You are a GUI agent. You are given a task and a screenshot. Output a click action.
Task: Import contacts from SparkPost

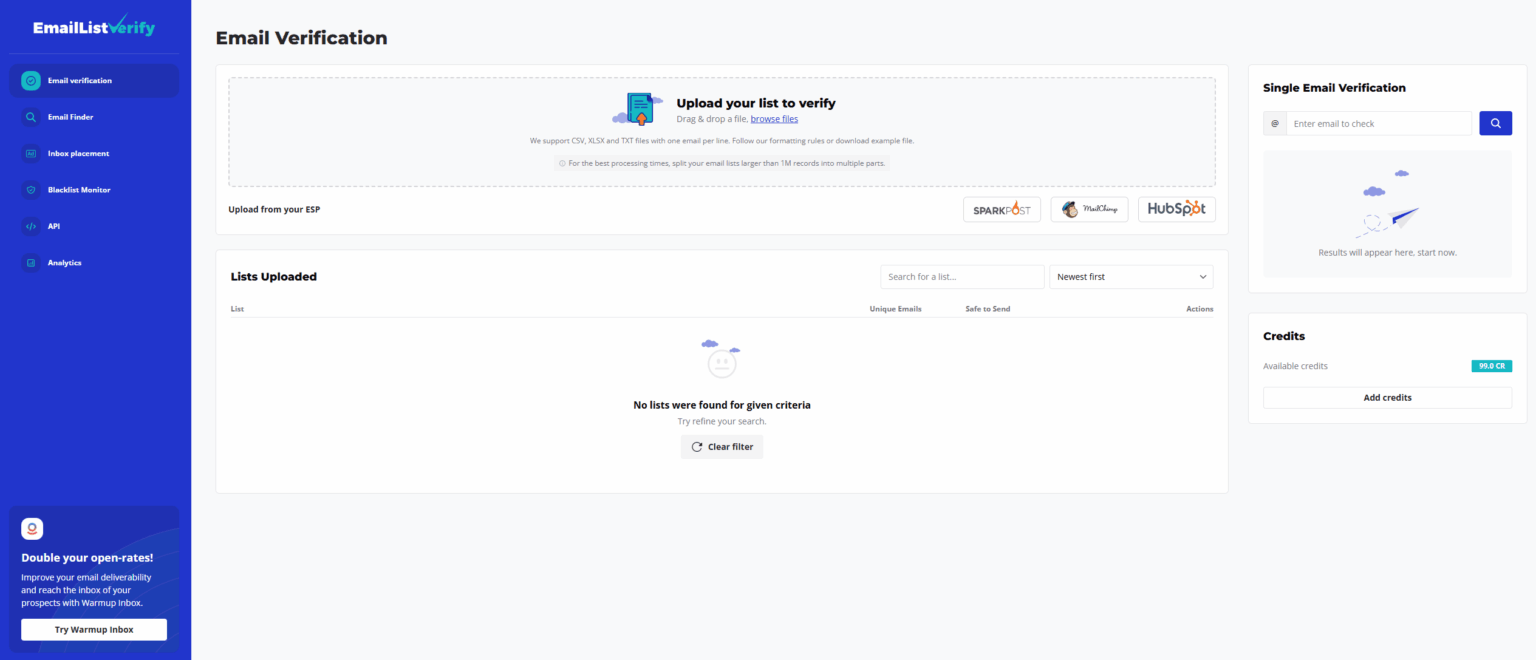(1001, 209)
